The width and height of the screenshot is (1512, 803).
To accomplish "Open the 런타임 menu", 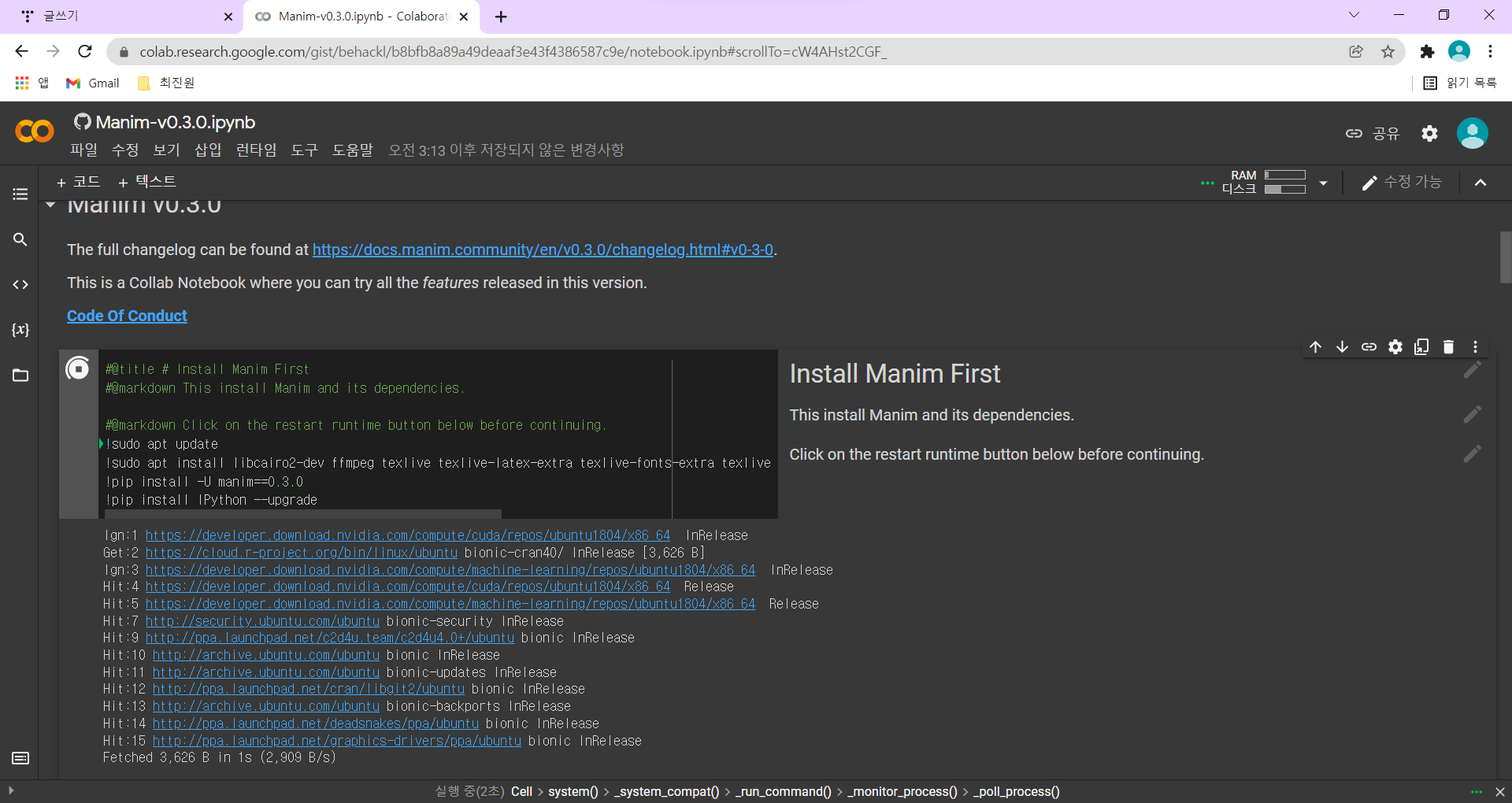I will click(x=256, y=150).
